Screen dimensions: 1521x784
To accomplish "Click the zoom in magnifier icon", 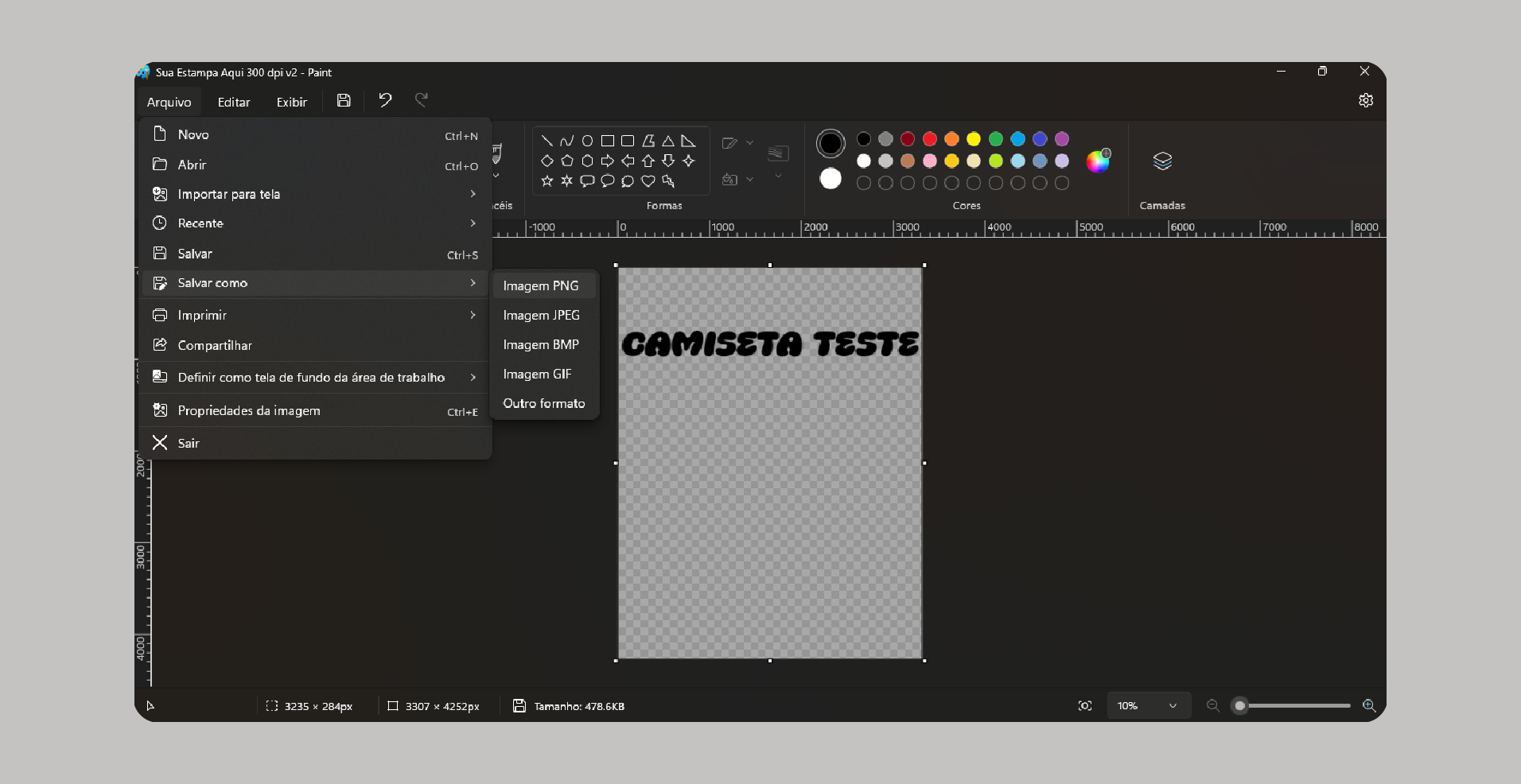I will (x=1369, y=706).
